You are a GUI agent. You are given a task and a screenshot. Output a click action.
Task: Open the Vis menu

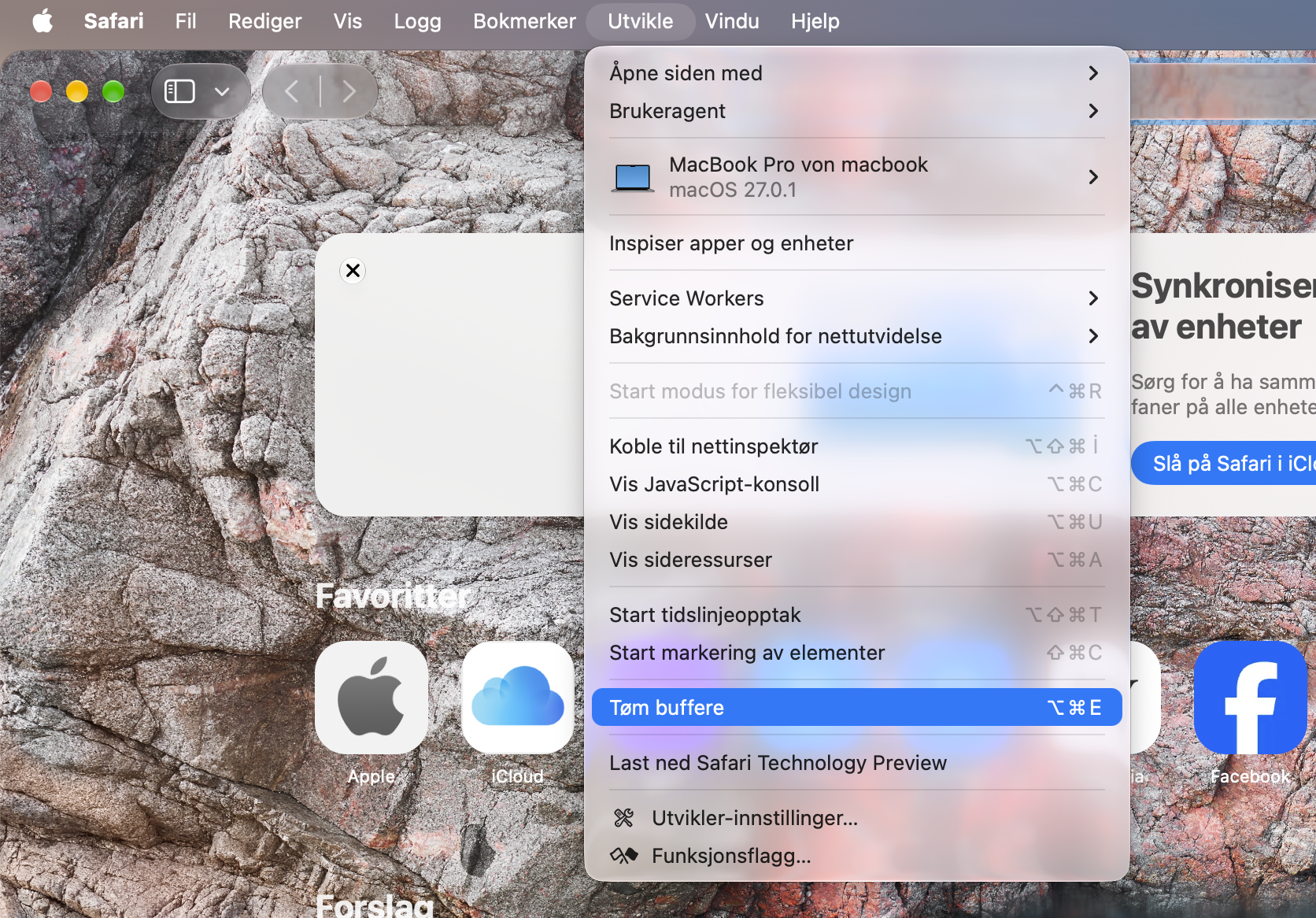point(348,21)
